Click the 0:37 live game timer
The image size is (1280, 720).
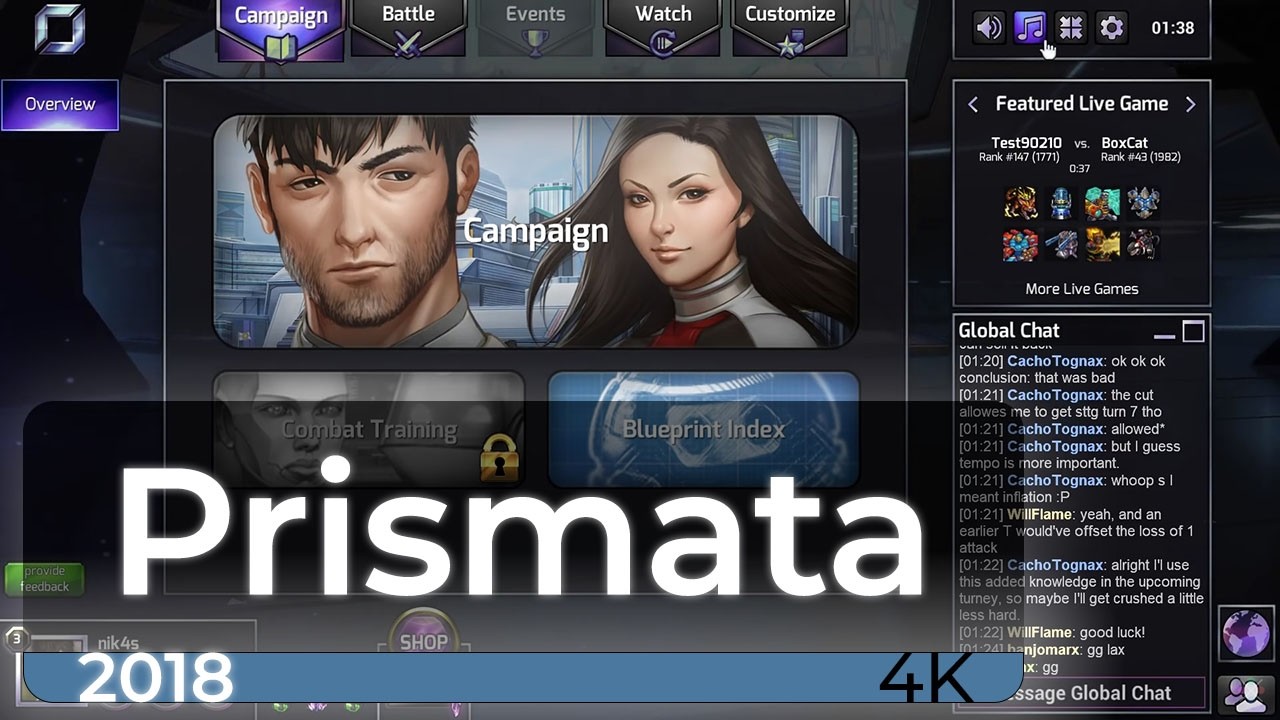click(x=1080, y=169)
